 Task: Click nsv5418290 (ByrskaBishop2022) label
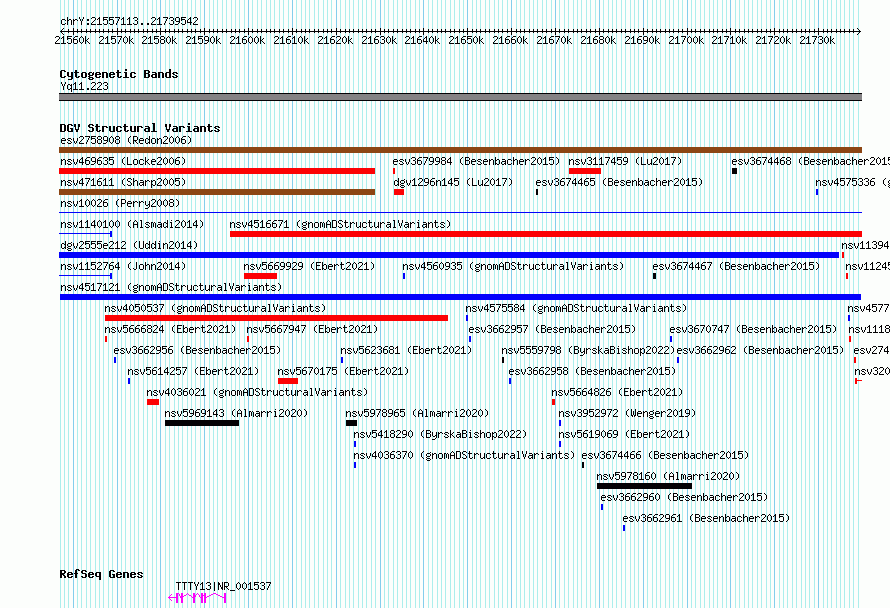point(440,434)
